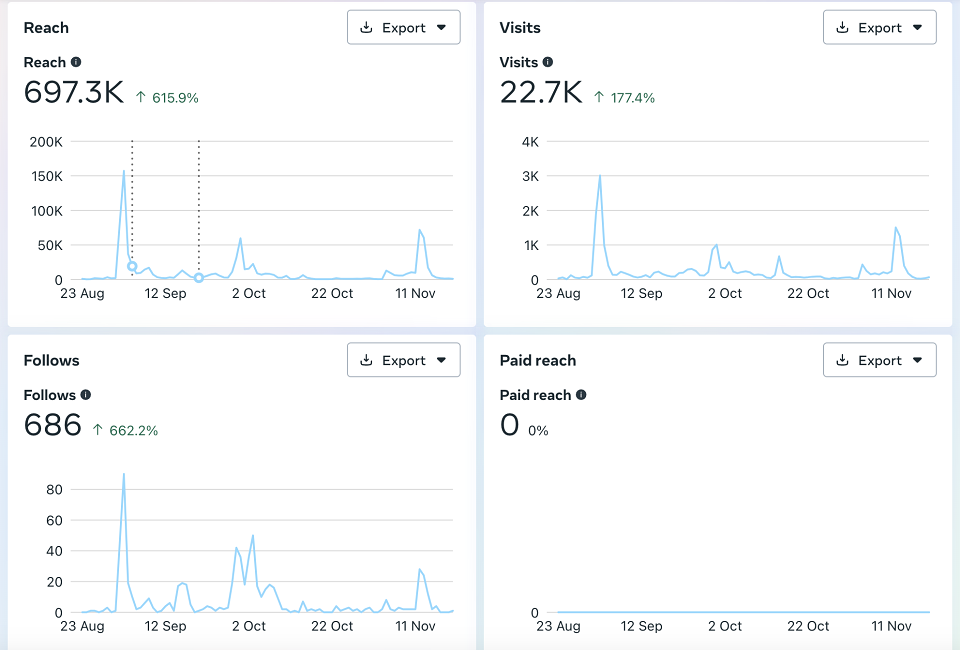
Task: Click the 662.2% follows growth indicator
Action: (126, 430)
